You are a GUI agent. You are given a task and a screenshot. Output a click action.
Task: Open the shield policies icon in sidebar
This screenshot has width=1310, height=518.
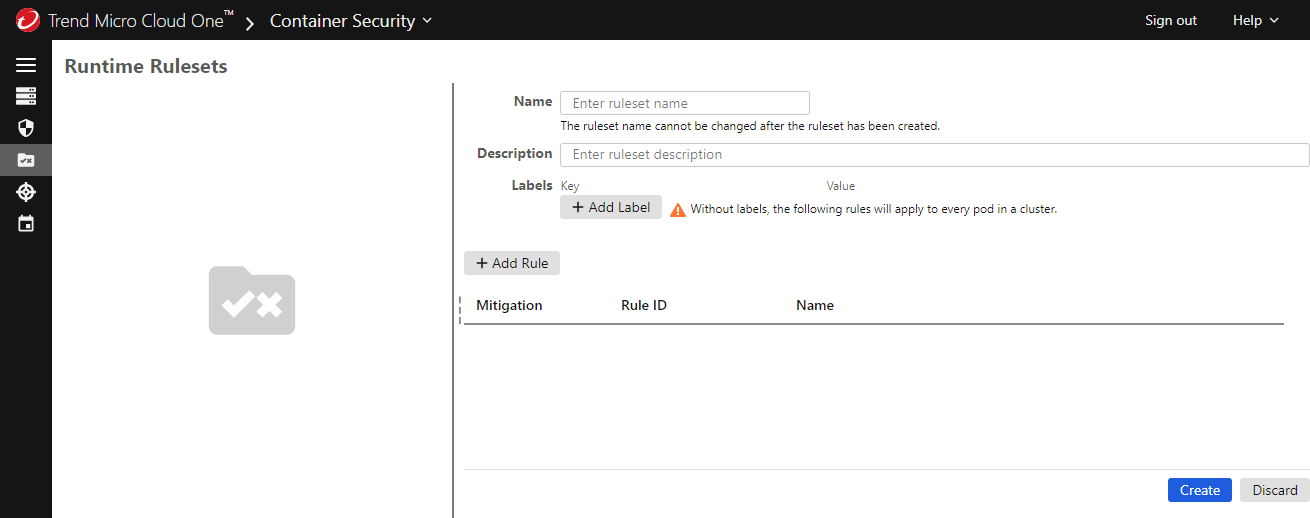[x=26, y=128]
